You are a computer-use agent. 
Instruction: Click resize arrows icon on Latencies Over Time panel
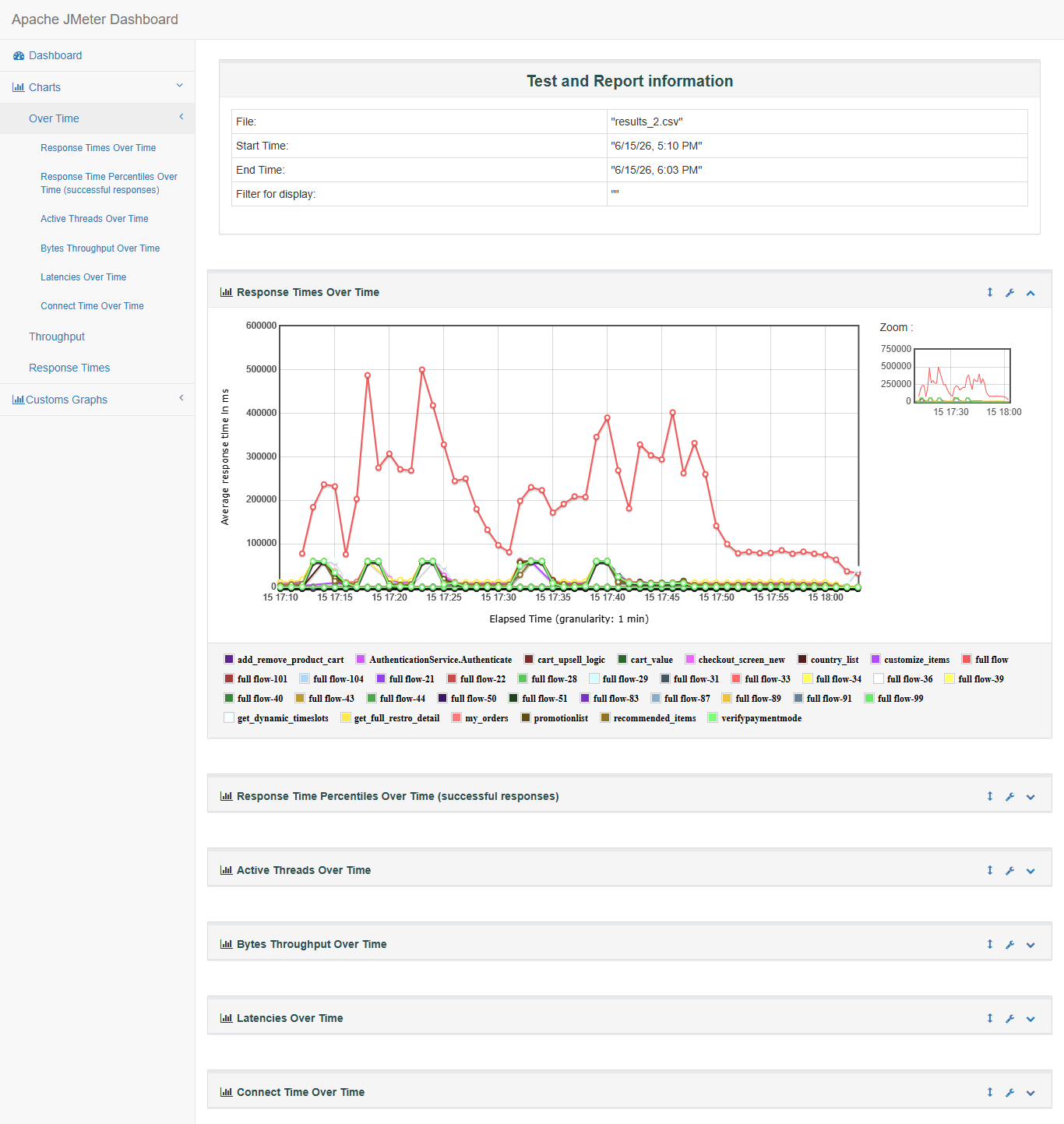[x=990, y=1018]
